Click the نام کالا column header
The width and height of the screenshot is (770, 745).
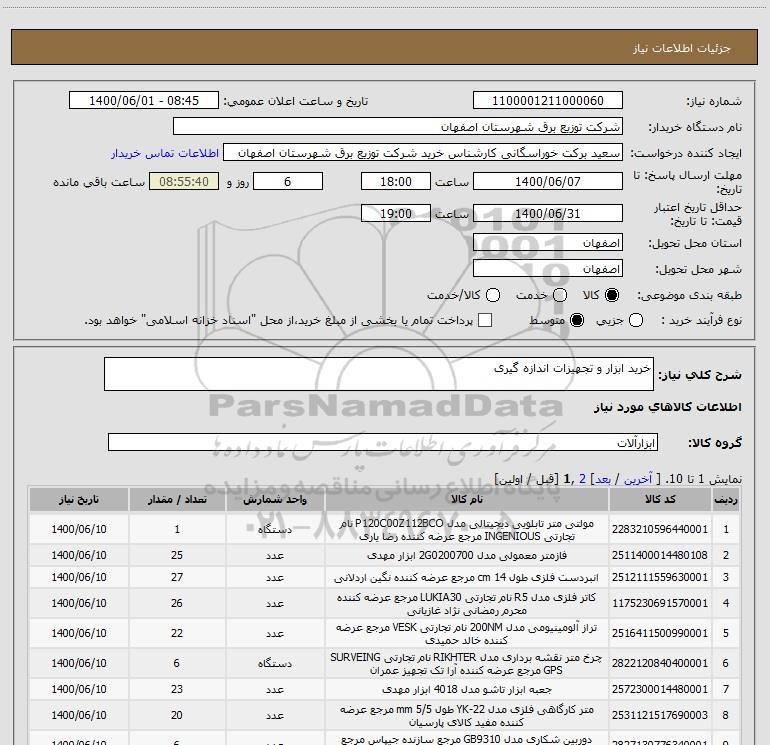click(467, 500)
